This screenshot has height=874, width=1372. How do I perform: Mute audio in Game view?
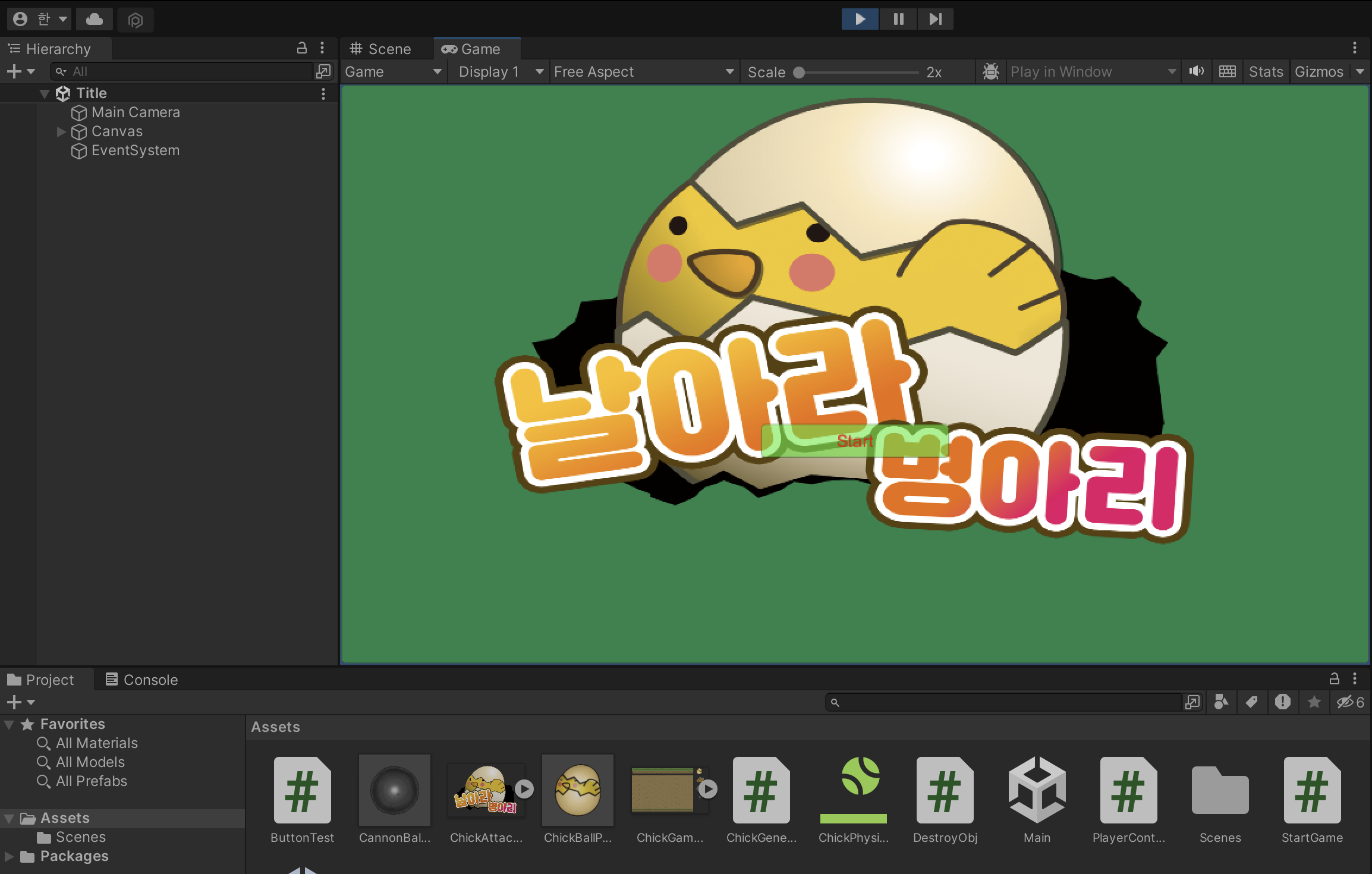click(1196, 71)
